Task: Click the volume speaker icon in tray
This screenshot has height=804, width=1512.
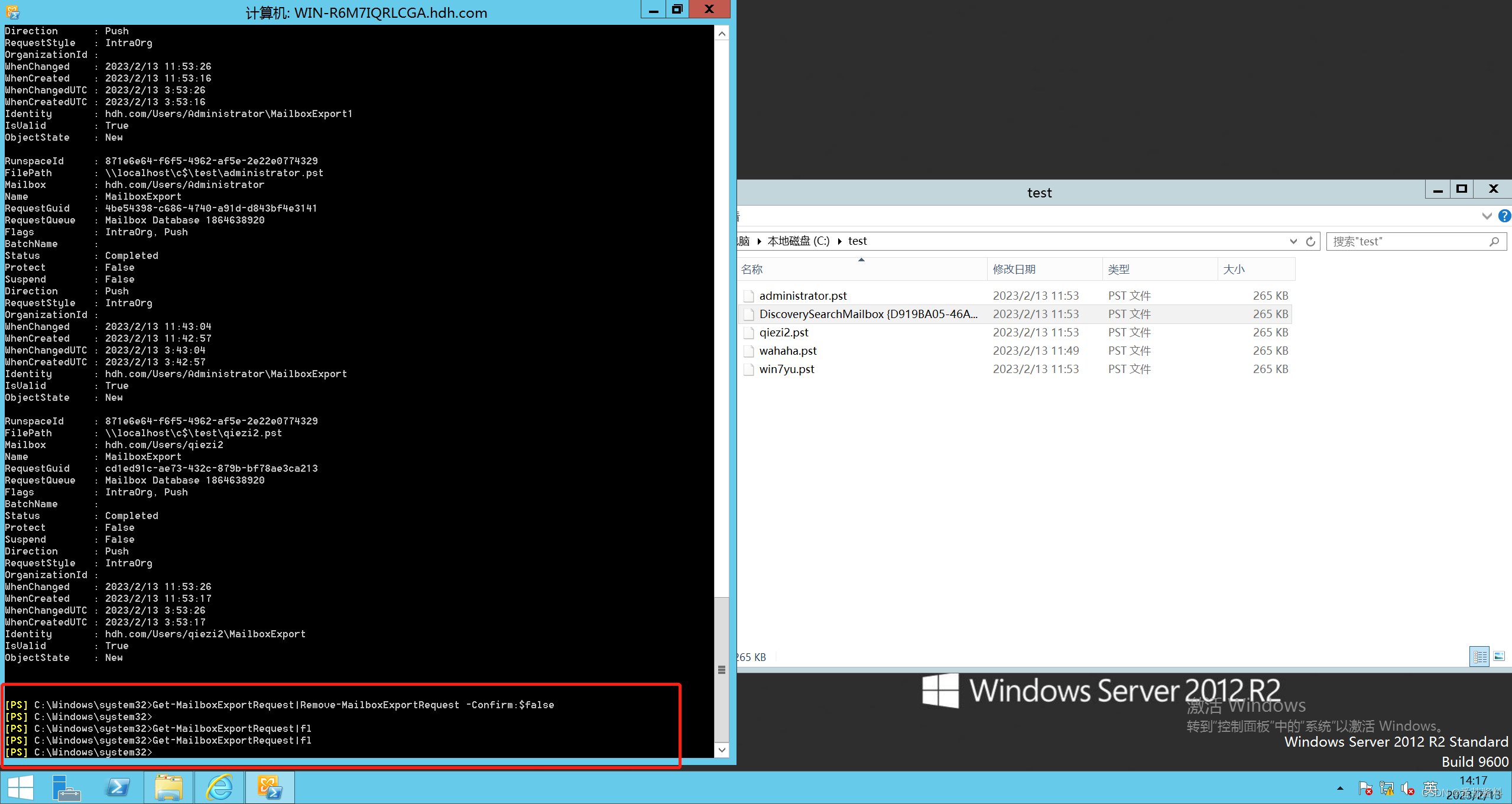Action: (x=1408, y=788)
